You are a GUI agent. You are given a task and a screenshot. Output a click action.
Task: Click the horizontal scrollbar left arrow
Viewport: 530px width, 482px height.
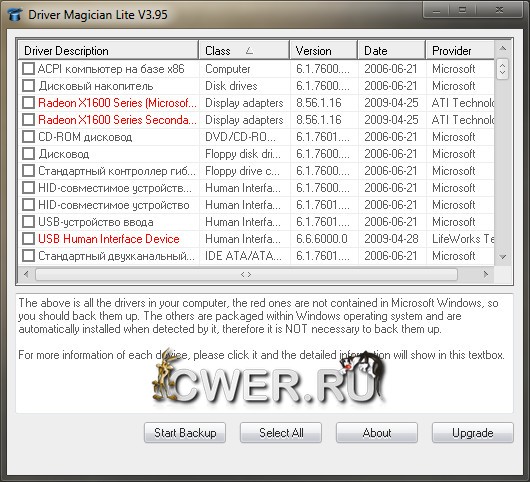pyautogui.click(x=26, y=274)
